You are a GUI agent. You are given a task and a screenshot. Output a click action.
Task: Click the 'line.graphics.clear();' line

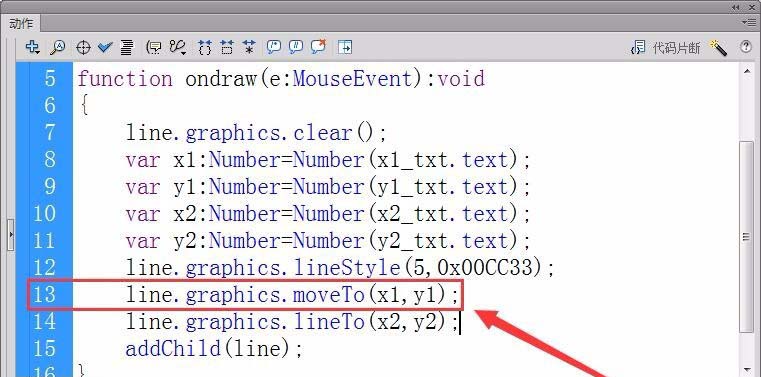(x=256, y=132)
